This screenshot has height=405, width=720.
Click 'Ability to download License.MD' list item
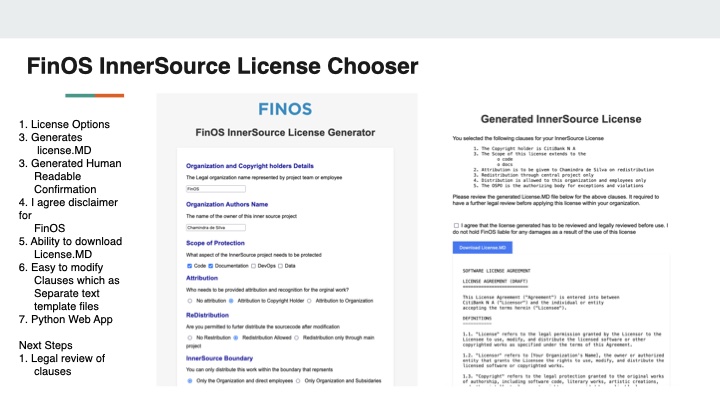(x=70, y=248)
